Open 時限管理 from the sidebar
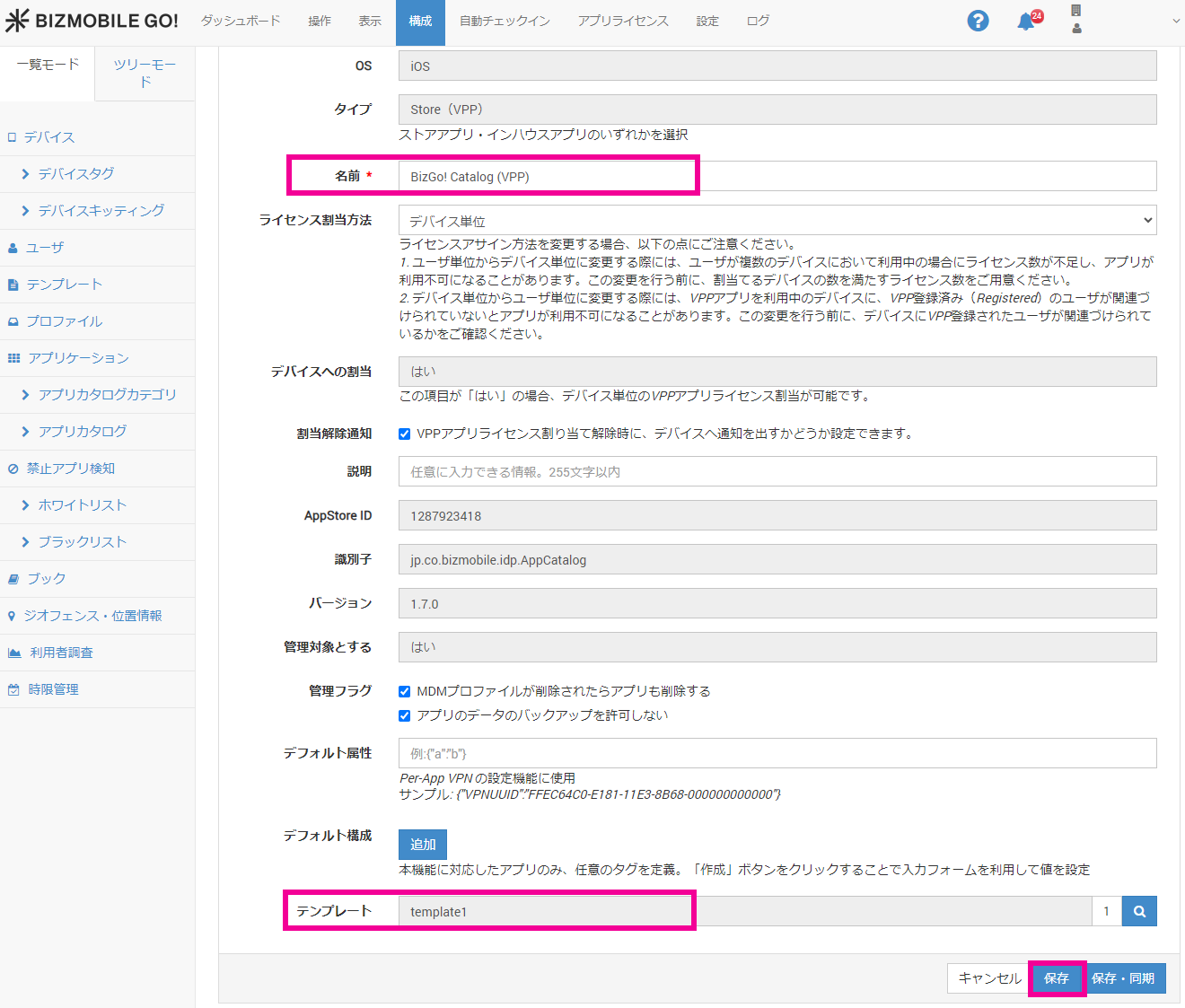1185x1008 pixels. click(53, 689)
